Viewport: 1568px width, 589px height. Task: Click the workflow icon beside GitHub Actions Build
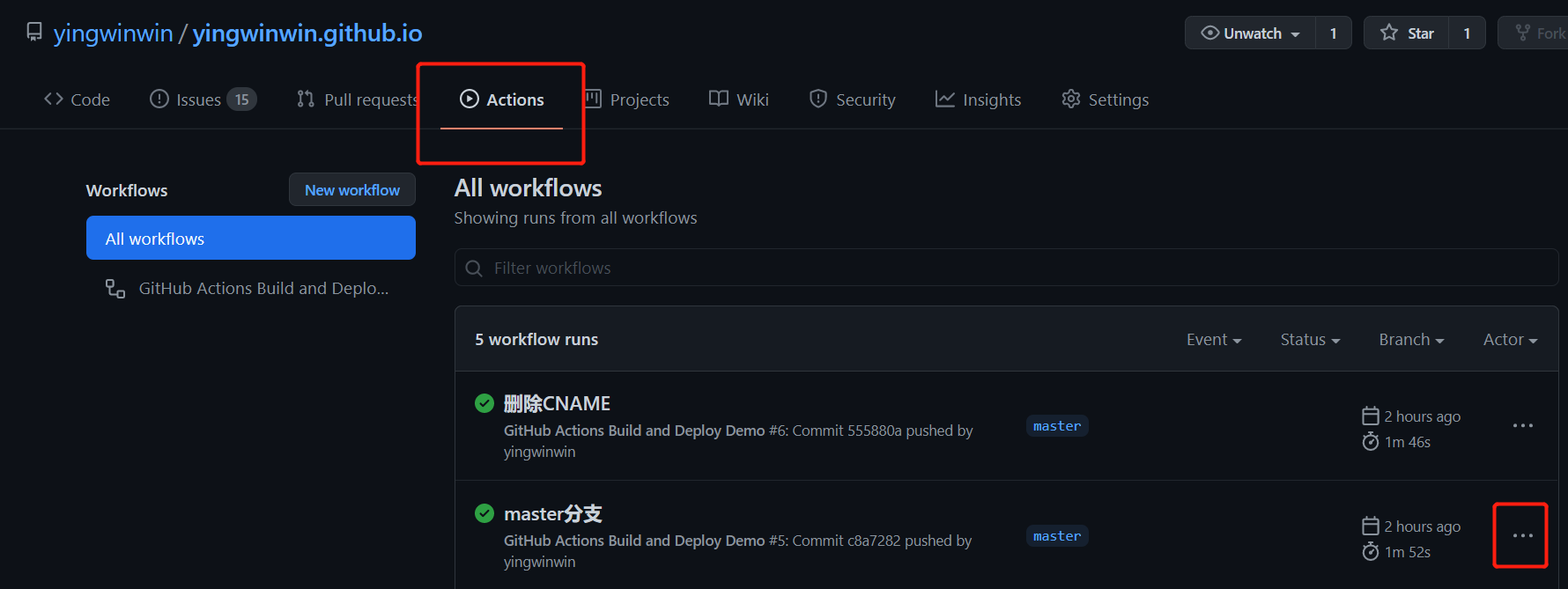tap(115, 289)
